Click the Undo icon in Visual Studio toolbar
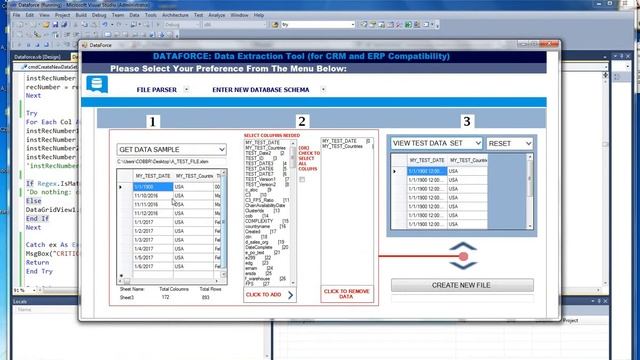The image size is (640, 360). point(105,25)
